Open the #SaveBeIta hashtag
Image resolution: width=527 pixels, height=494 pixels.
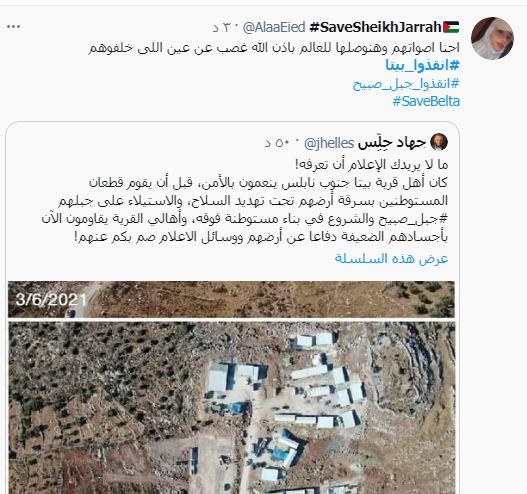pos(426,101)
